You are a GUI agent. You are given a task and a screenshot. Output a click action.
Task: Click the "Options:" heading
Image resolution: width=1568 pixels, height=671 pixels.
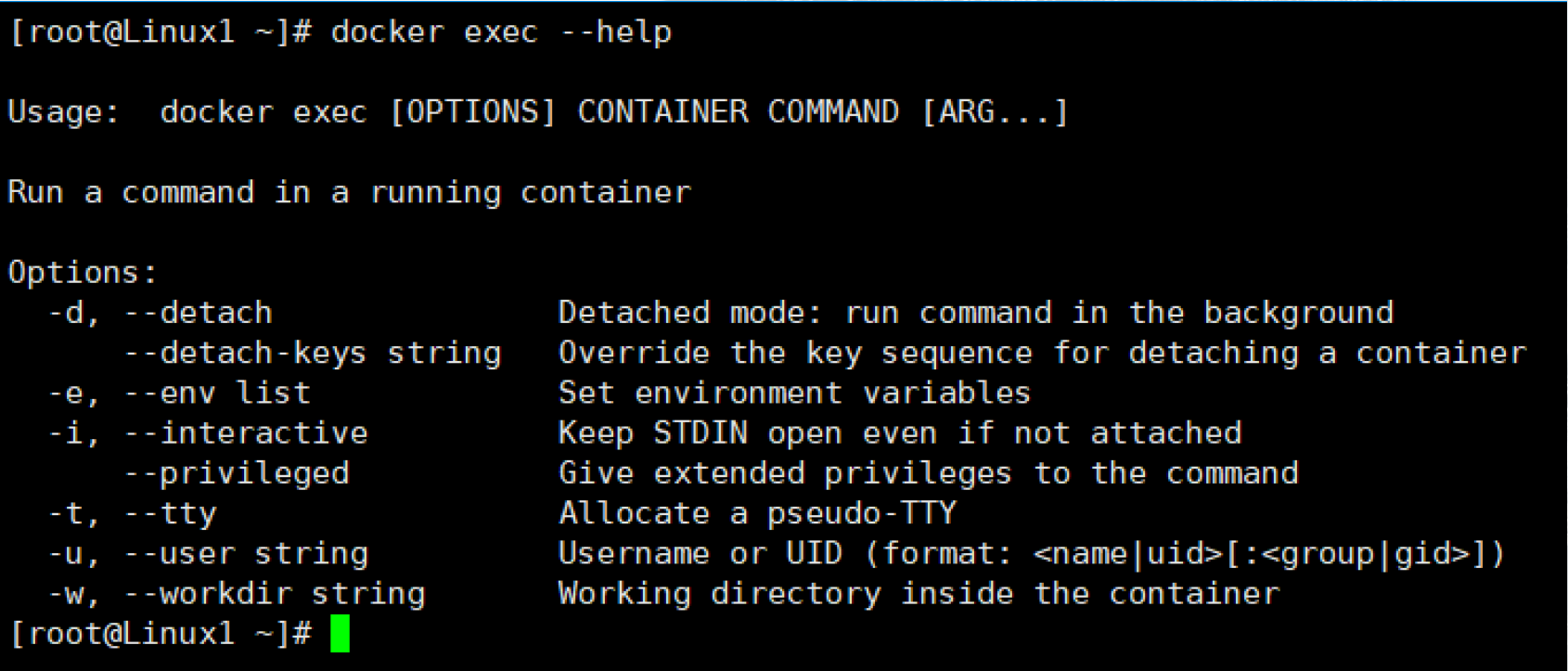pos(83,273)
